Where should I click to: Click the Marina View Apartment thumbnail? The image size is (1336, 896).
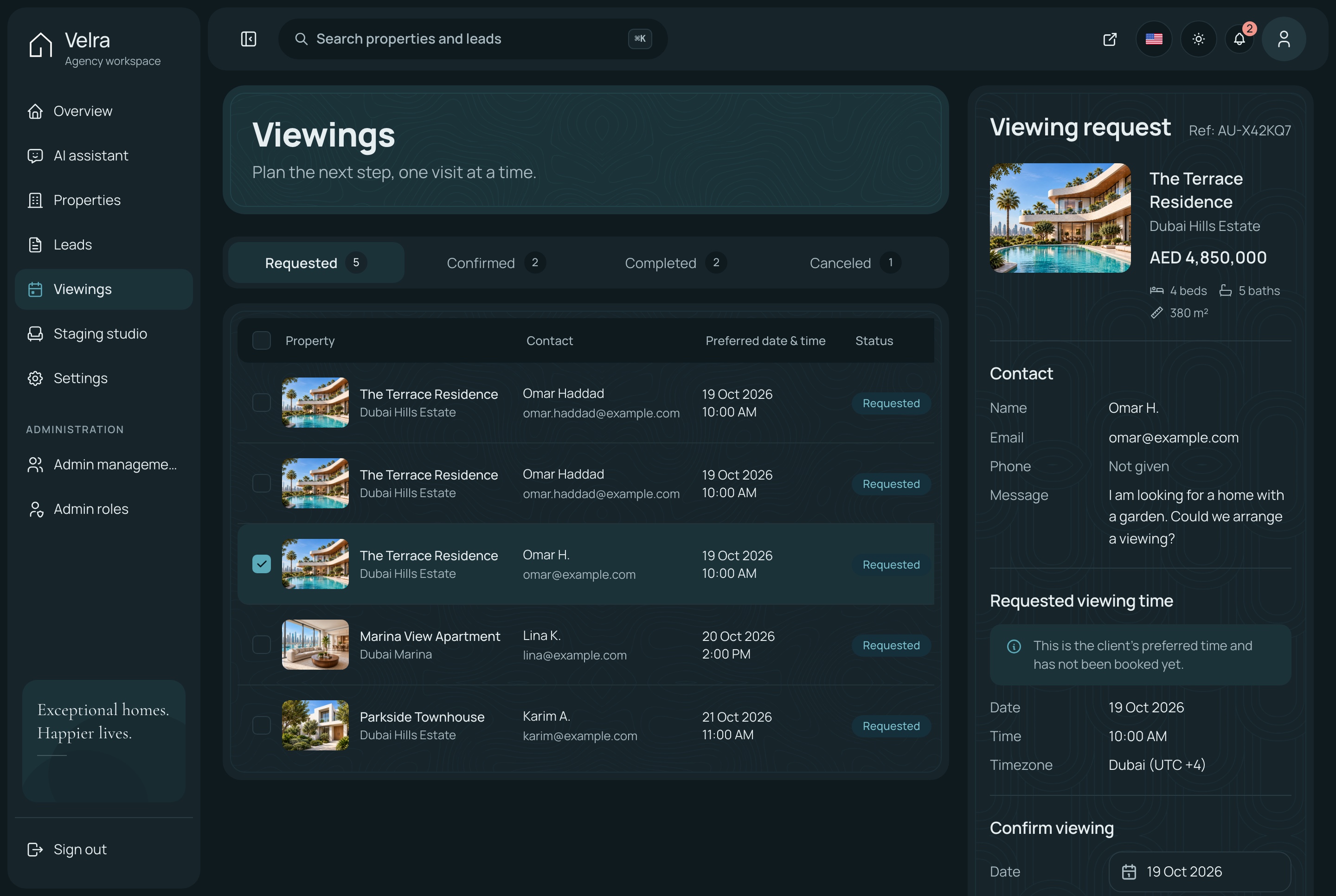(x=315, y=645)
